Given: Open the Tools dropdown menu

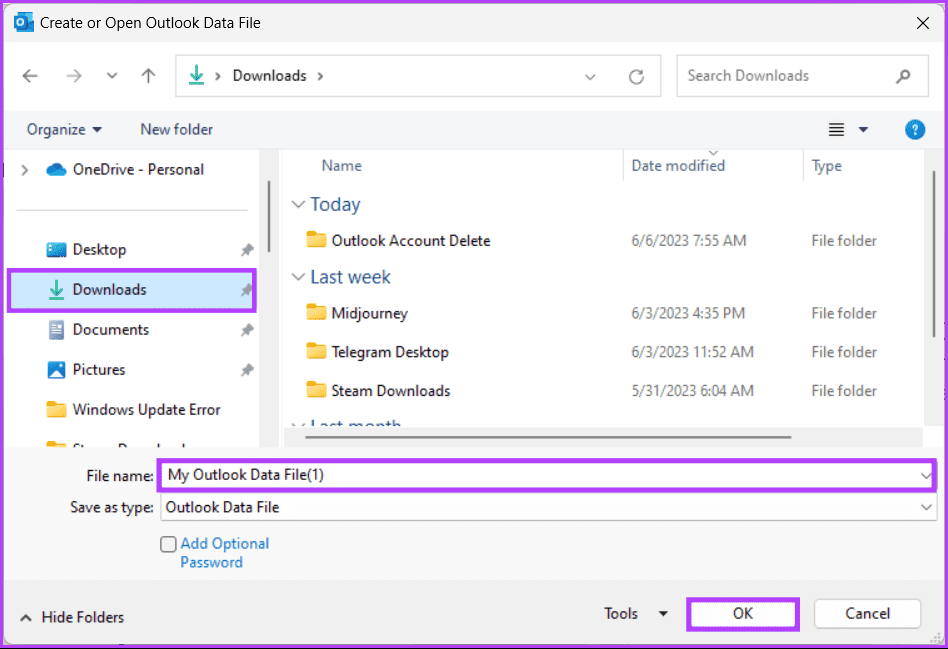Looking at the screenshot, I should click(635, 614).
